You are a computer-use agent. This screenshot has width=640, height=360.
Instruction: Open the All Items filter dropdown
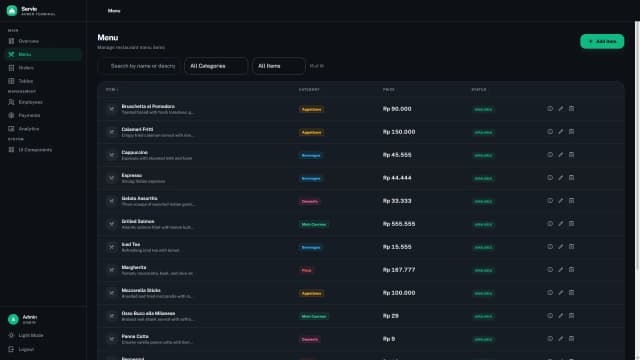tap(279, 66)
